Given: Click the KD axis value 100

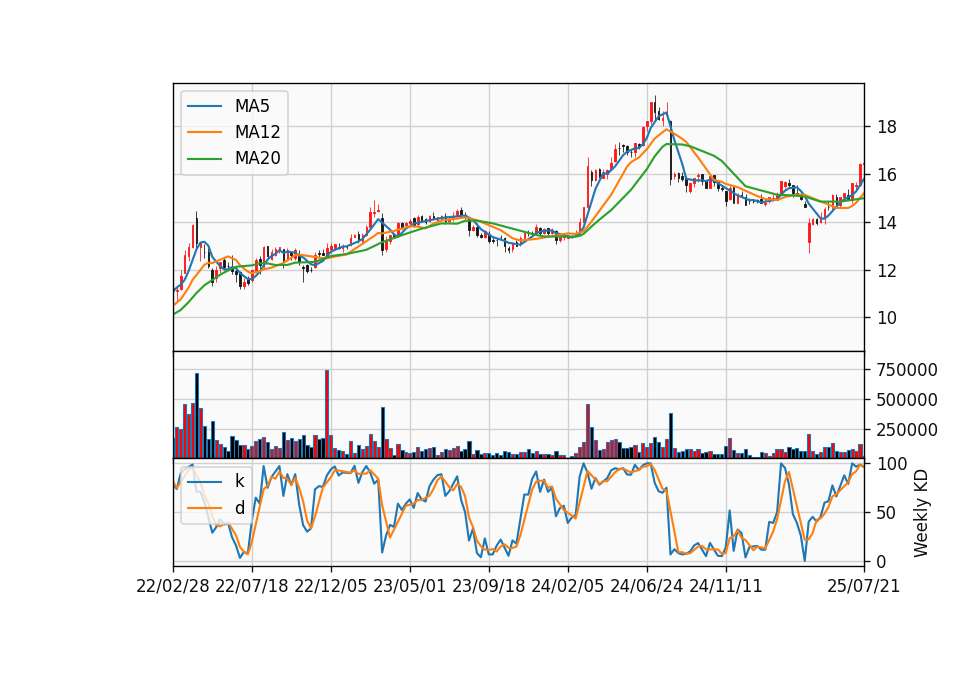Looking at the screenshot, I should pyautogui.click(x=892, y=464).
